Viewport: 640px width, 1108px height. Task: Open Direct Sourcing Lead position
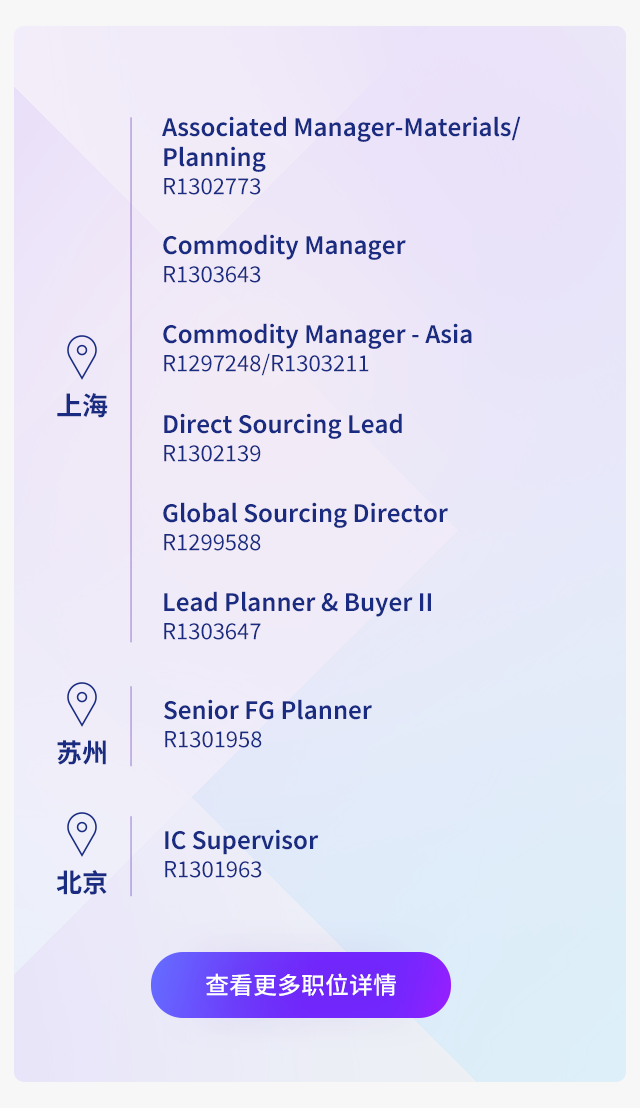coord(283,424)
